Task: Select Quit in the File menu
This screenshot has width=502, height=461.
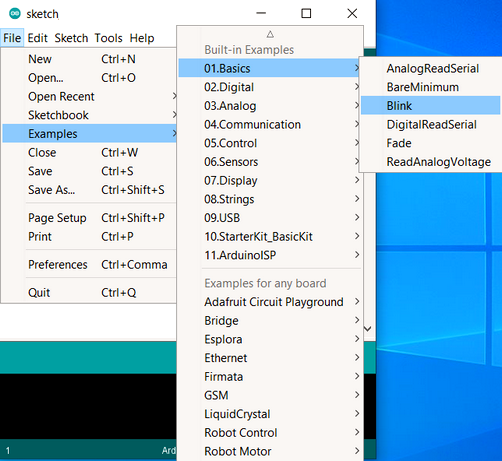Action: (x=89, y=292)
